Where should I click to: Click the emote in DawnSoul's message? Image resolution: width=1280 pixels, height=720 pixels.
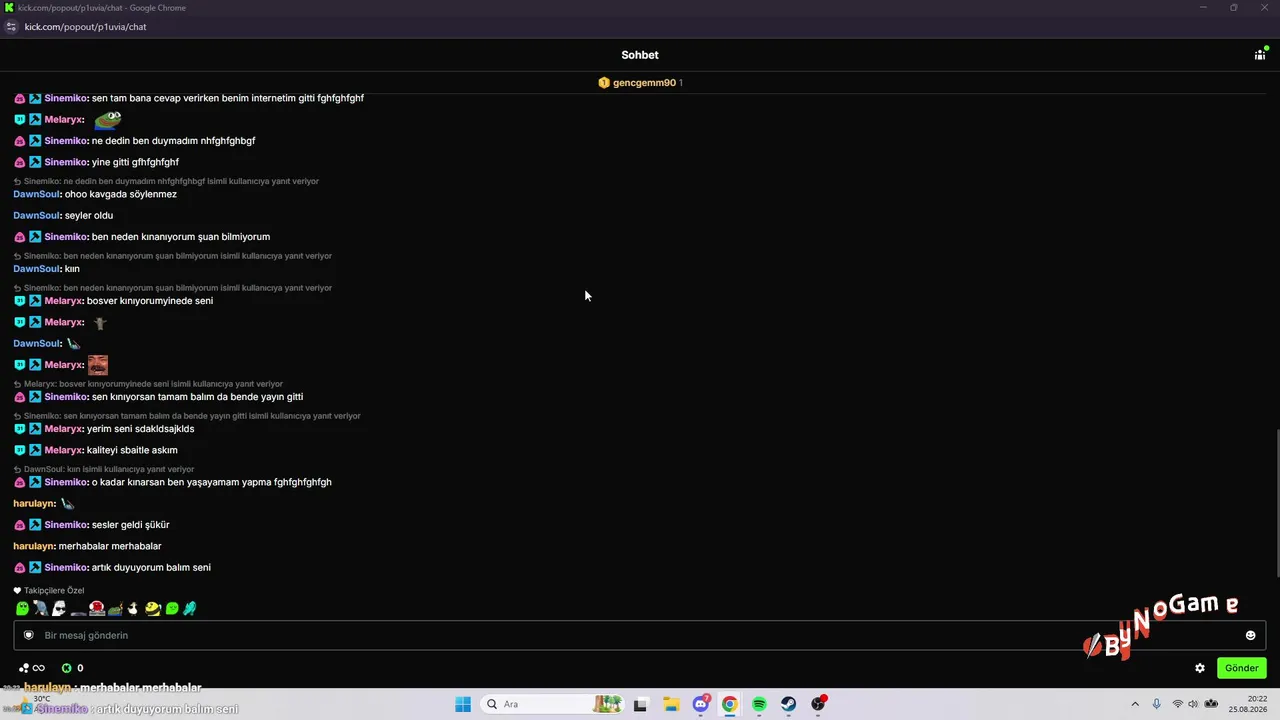coord(73,344)
